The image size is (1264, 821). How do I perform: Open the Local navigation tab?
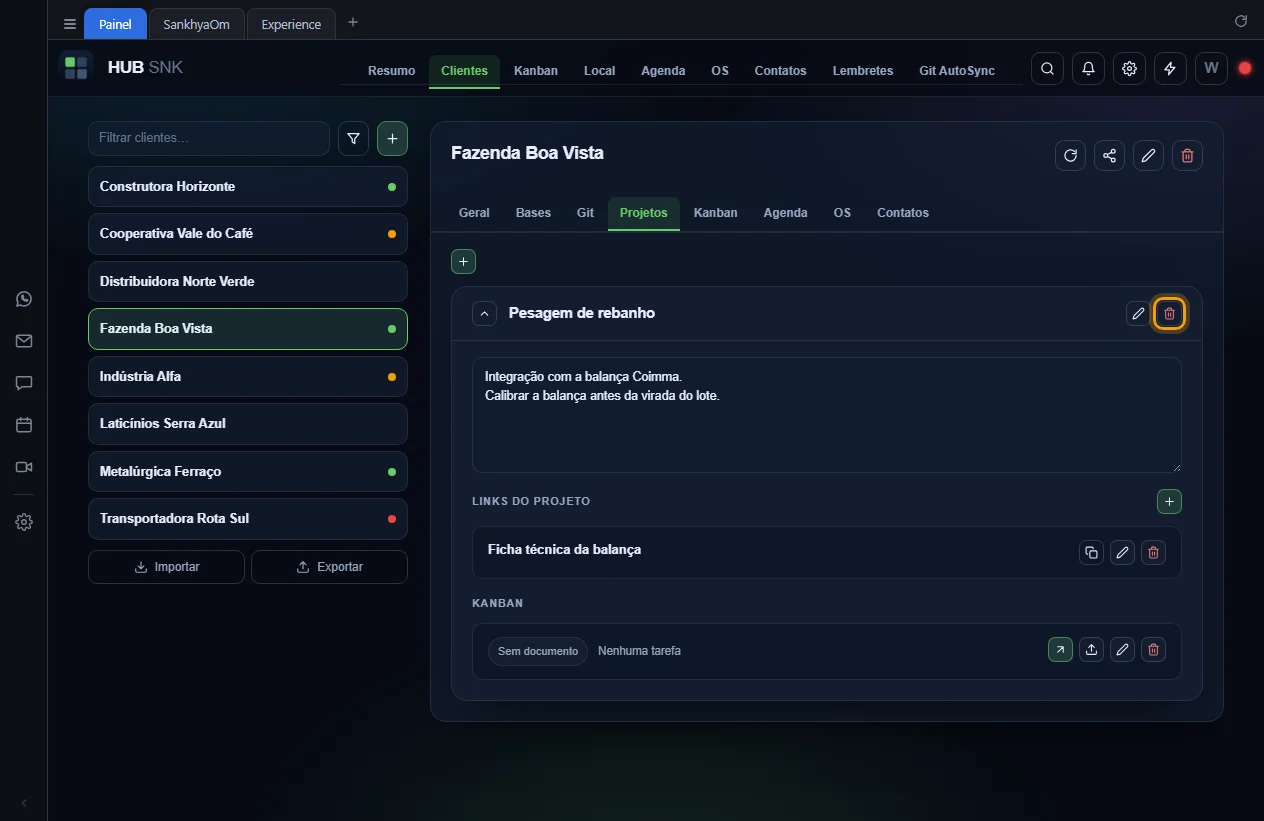click(599, 71)
